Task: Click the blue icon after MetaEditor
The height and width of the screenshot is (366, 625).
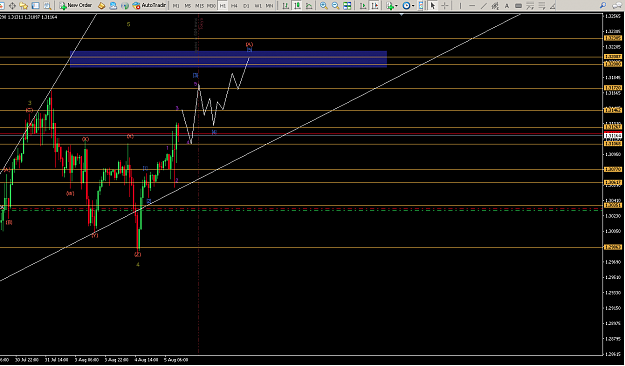Action: click(113, 6)
